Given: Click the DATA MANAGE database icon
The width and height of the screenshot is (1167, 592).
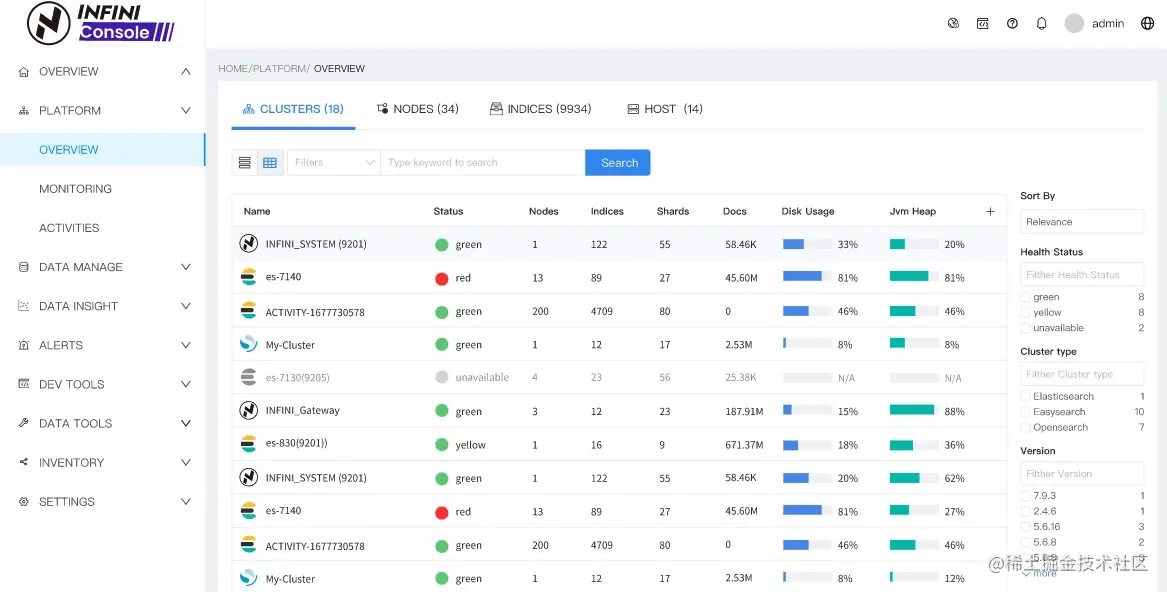Looking at the screenshot, I should coord(24,267).
